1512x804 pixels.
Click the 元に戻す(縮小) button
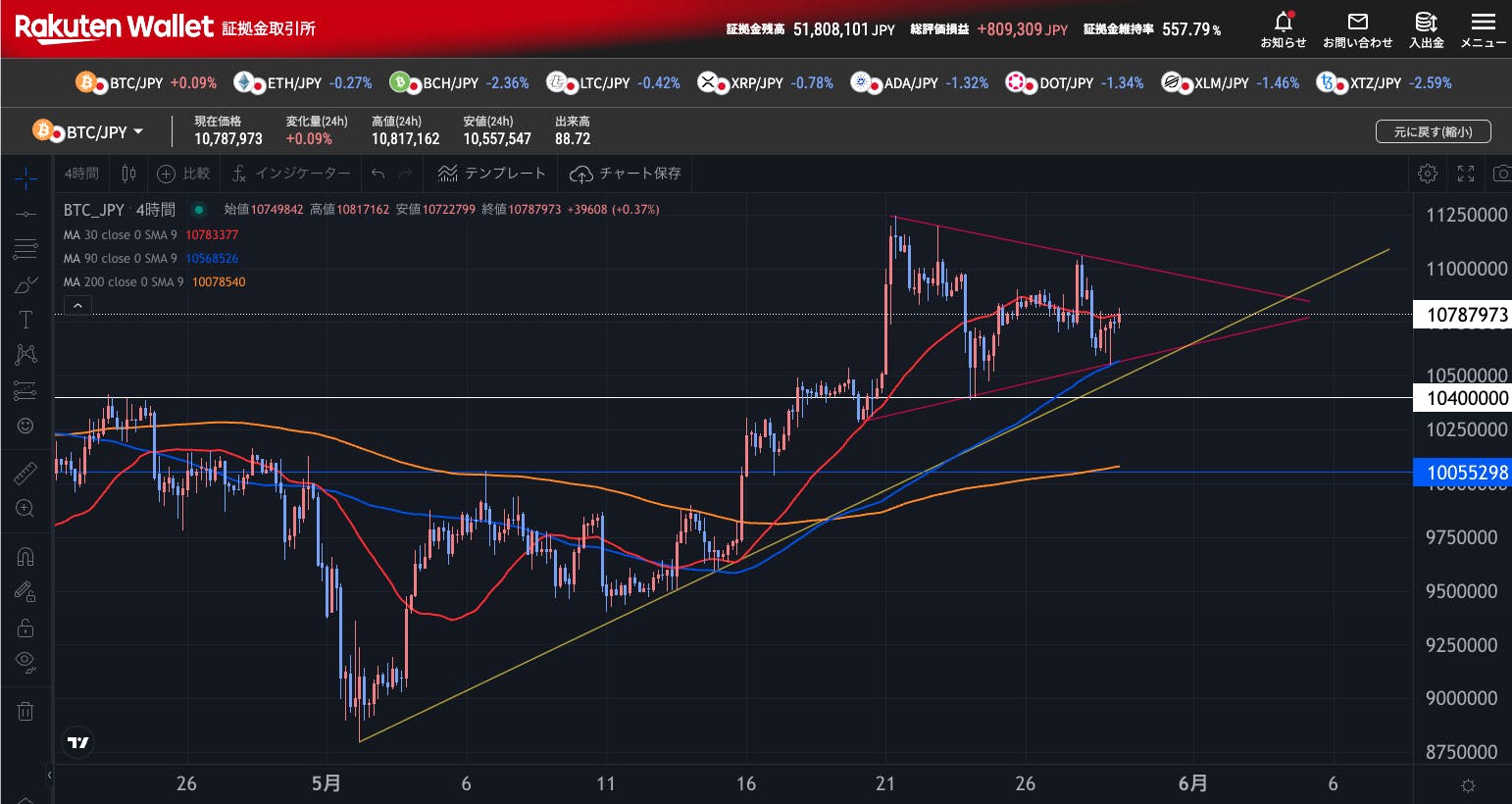[x=1433, y=131]
